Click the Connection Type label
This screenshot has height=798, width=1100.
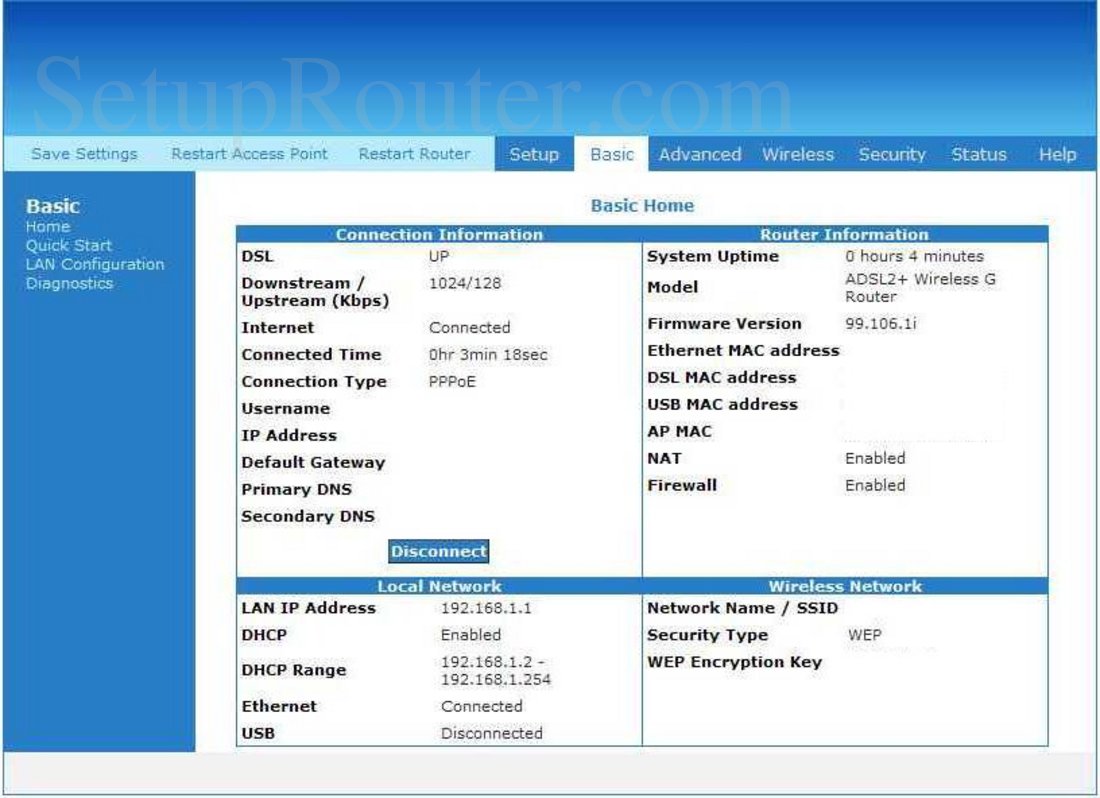314,381
